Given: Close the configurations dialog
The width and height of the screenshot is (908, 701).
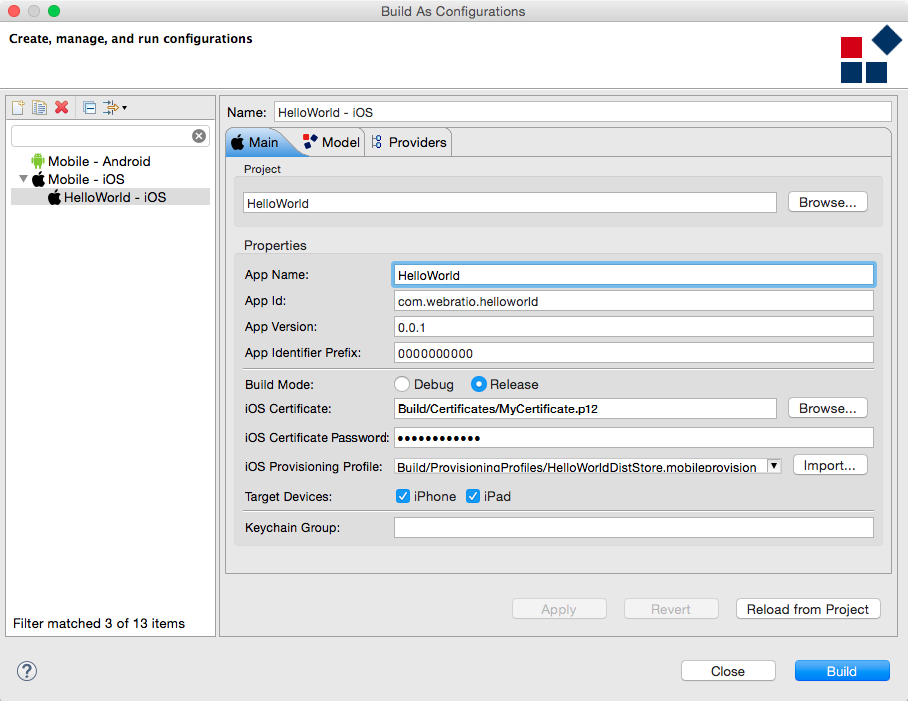Looking at the screenshot, I should pos(728,671).
